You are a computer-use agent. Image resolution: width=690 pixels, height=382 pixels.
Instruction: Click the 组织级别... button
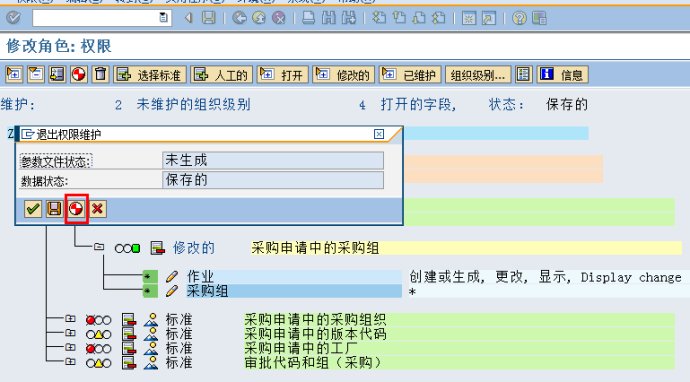click(x=478, y=74)
